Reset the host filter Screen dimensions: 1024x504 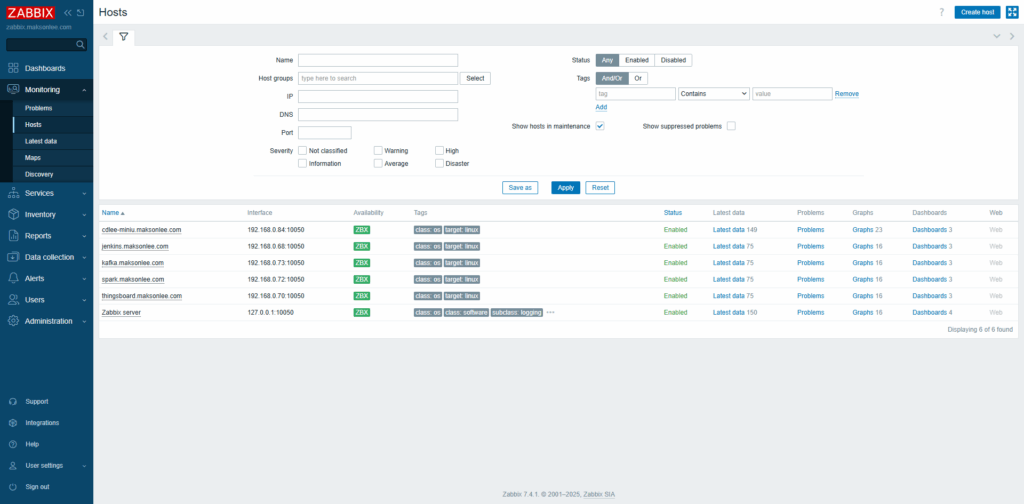pyautogui.click(x=600, y=187)
